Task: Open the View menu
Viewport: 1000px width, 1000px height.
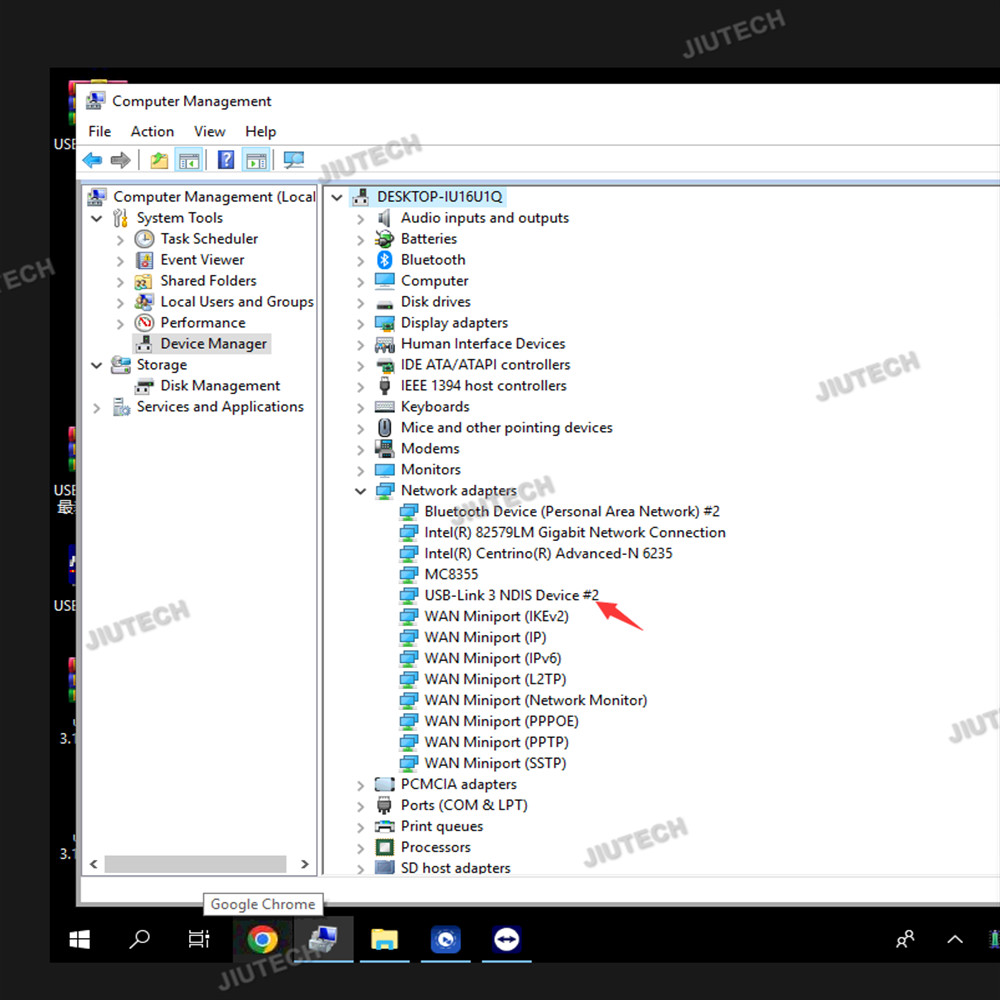Action: click(209, 131)
